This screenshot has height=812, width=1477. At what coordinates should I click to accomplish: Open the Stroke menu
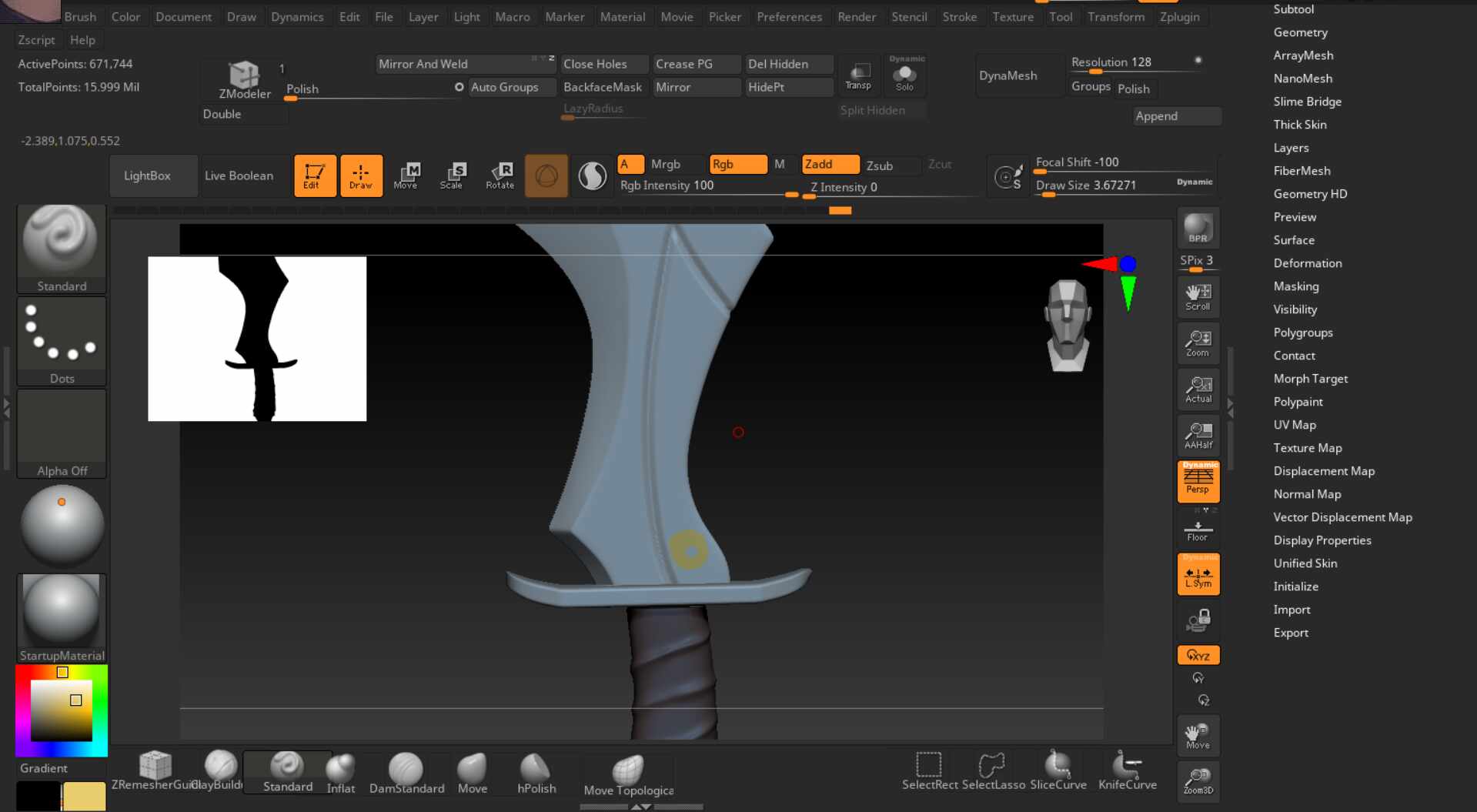coord(959,17)
